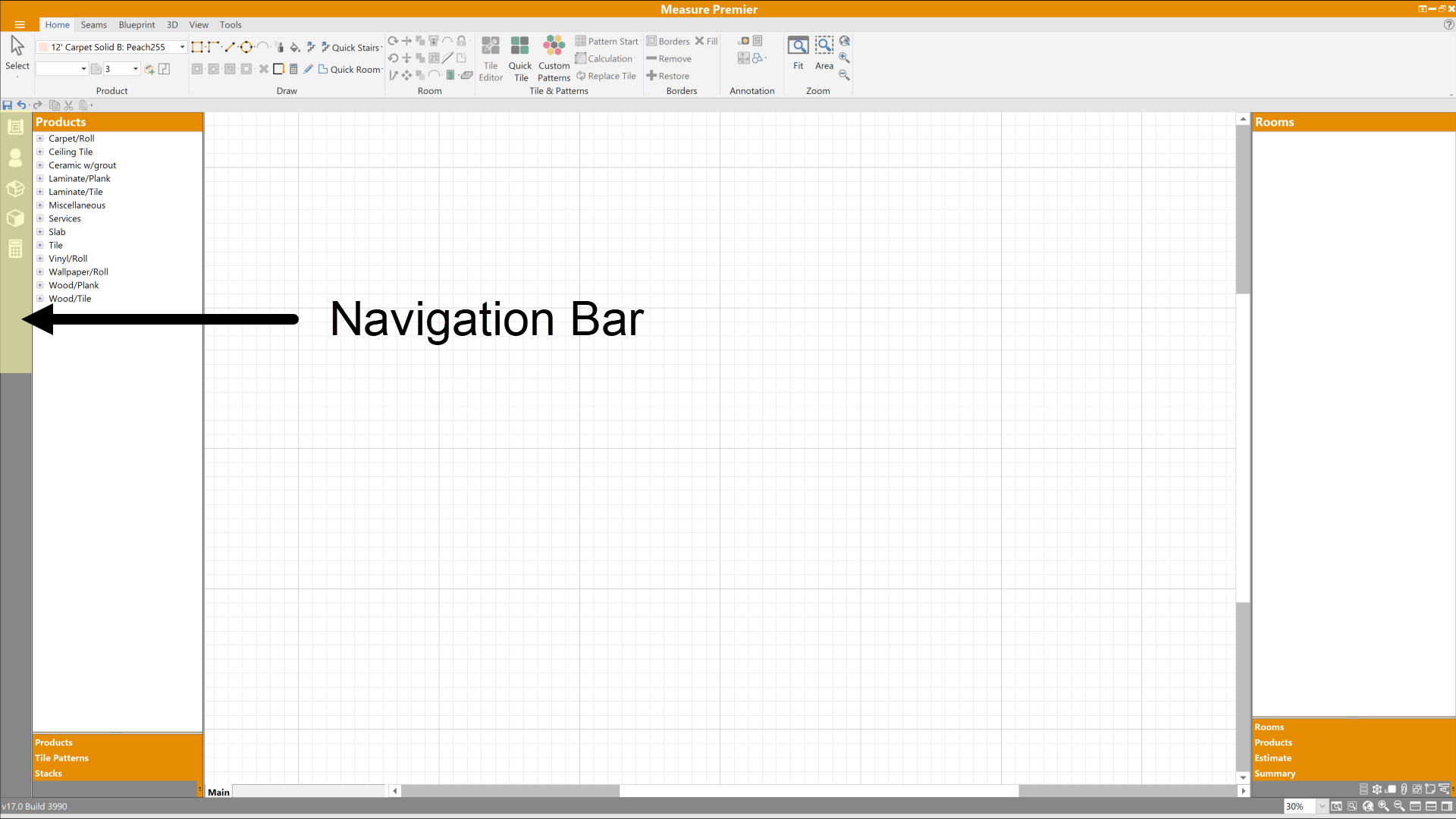
Task: Click Quick Room button
Action: (350, 69)
